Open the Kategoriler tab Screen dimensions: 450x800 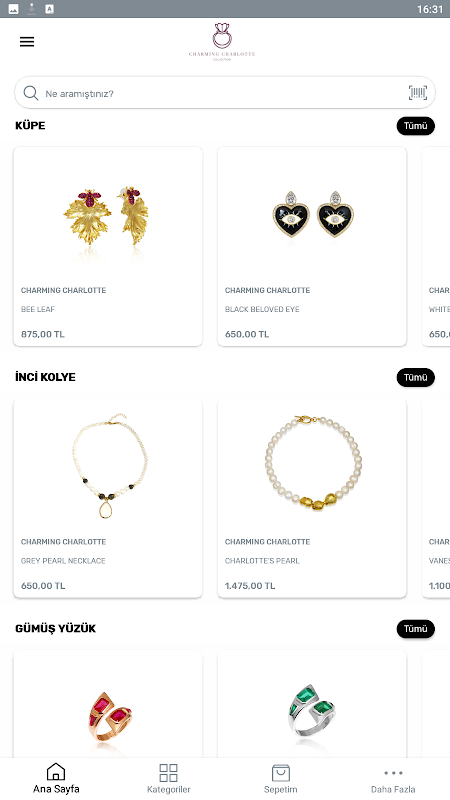pyautogui.click(x=168, y=778)
